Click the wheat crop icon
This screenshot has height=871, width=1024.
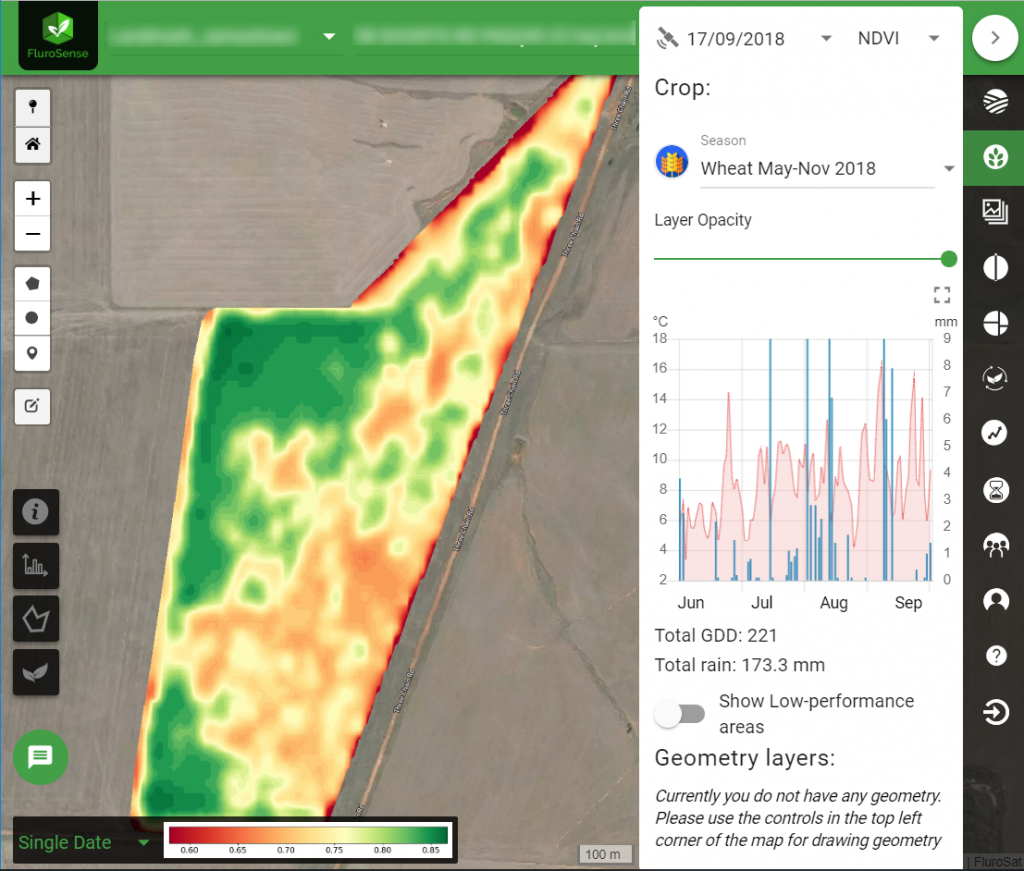(x=672, y=162)
